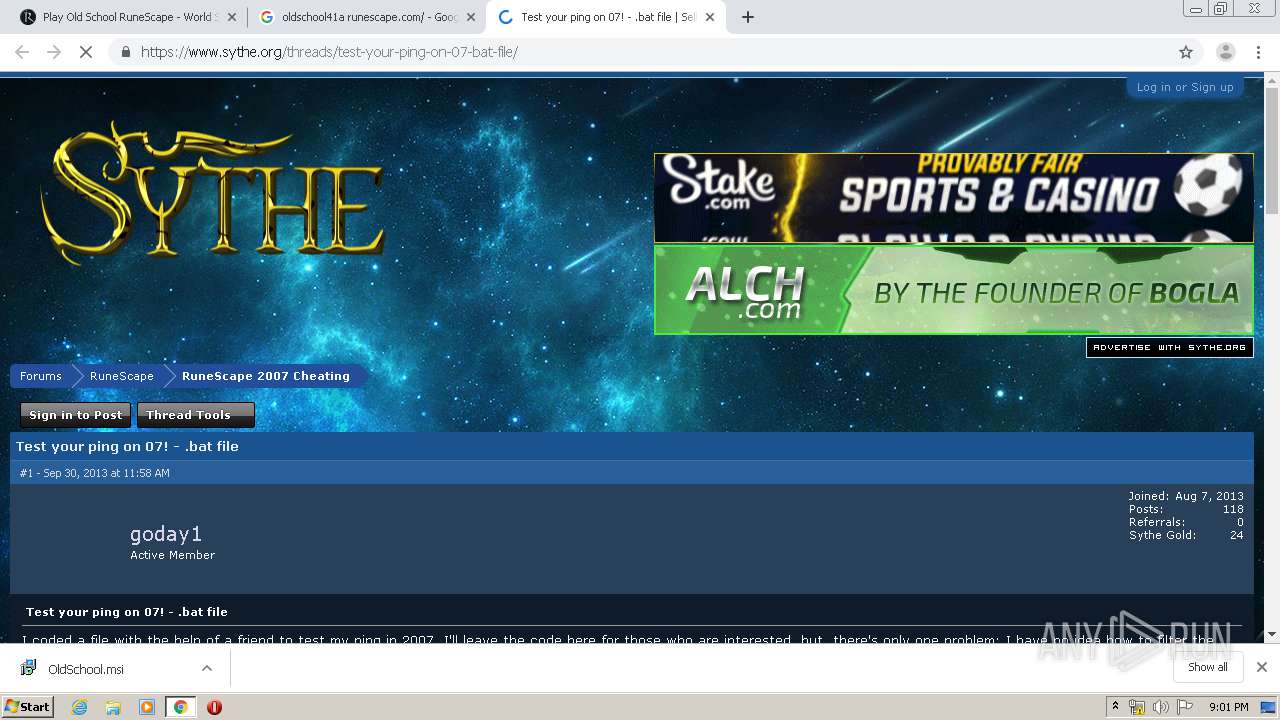Show hidden system tray icons
The image size is (1280, 720).
tap(1116, 707)
